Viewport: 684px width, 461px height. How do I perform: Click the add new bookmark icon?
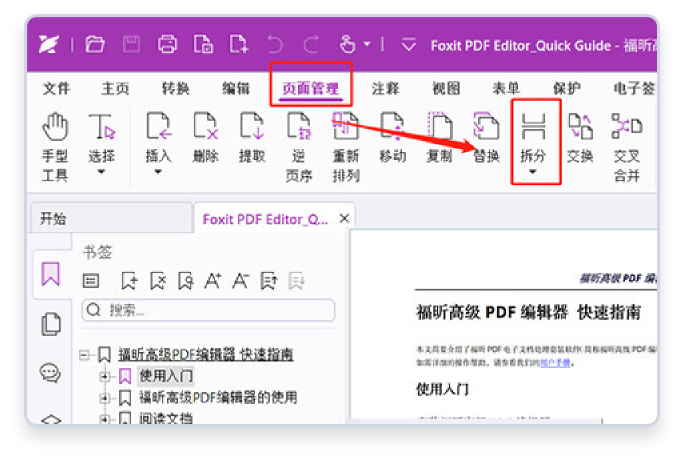(x=129, y=281)
